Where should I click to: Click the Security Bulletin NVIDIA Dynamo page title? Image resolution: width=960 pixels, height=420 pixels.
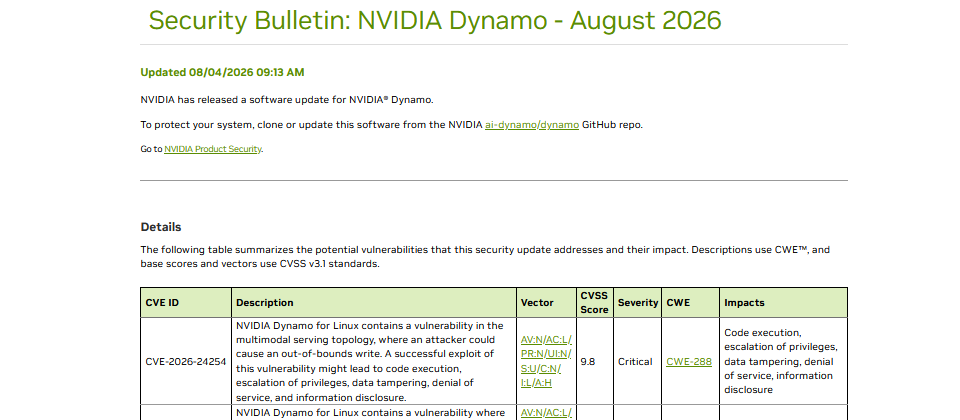[435, 20]
